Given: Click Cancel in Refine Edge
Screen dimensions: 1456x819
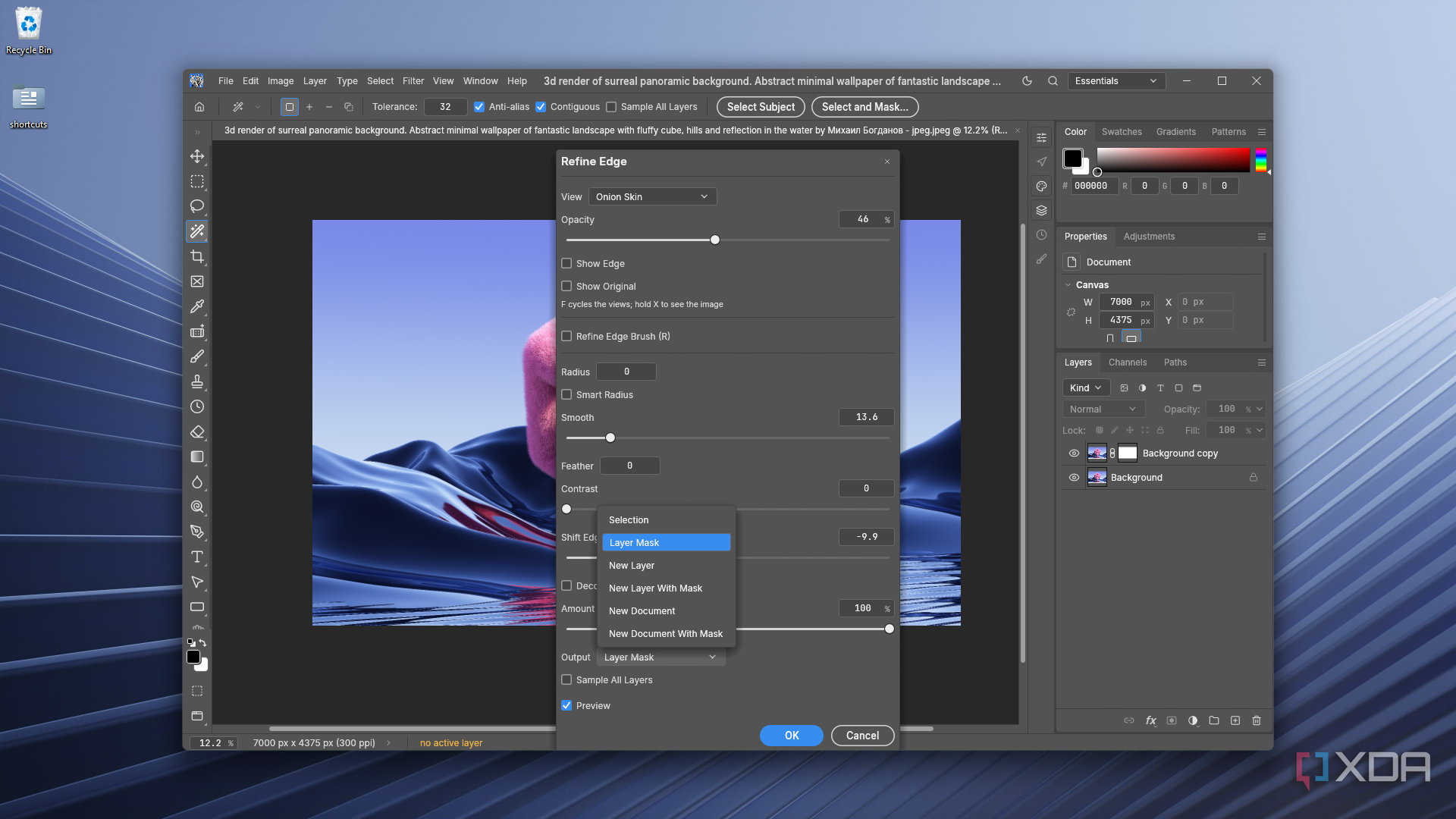Looking at the screenshot, I should [x=862, y=736].
